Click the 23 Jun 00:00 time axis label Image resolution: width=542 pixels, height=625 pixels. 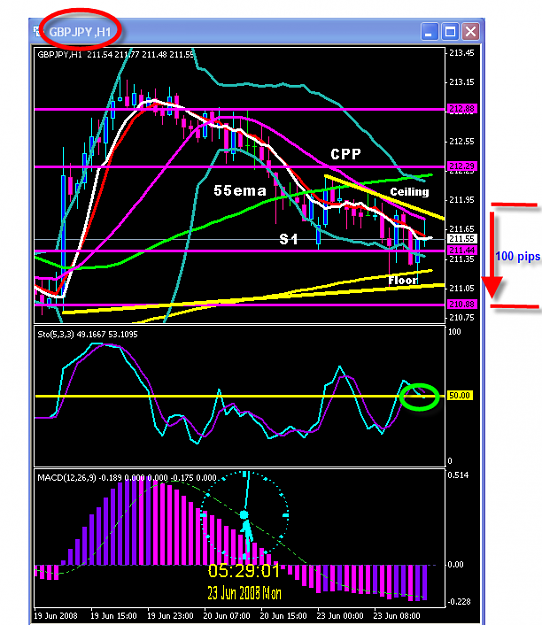tap(340, 616)
